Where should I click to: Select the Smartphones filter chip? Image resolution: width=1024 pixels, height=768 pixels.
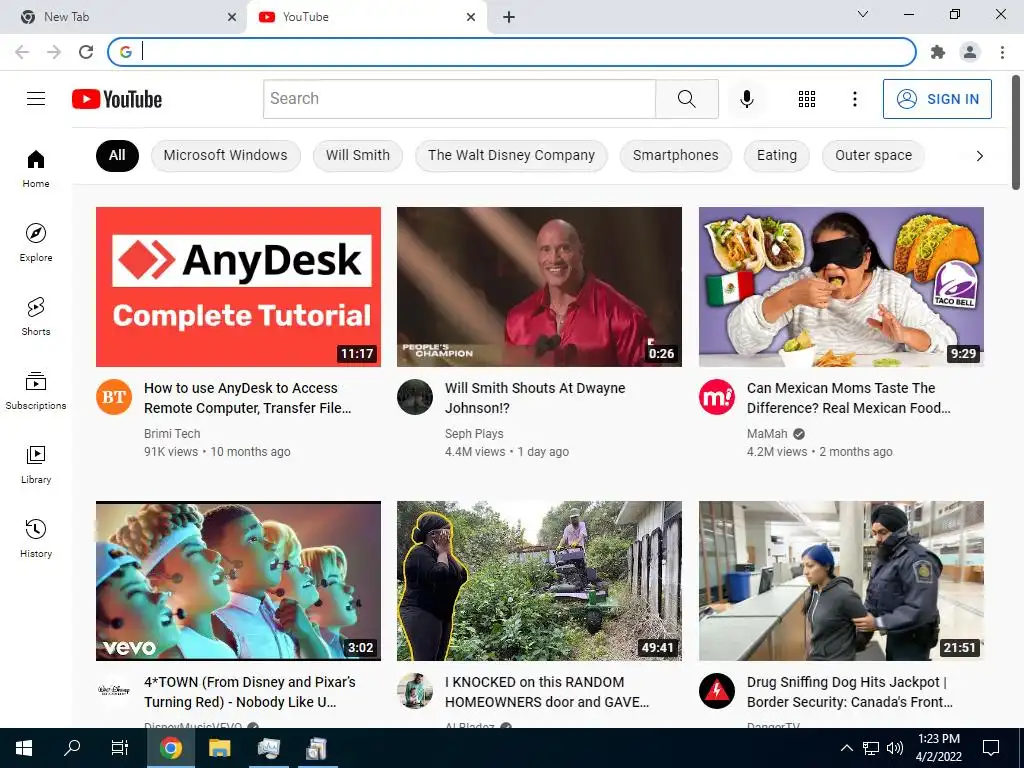click(x=675, y=155)
